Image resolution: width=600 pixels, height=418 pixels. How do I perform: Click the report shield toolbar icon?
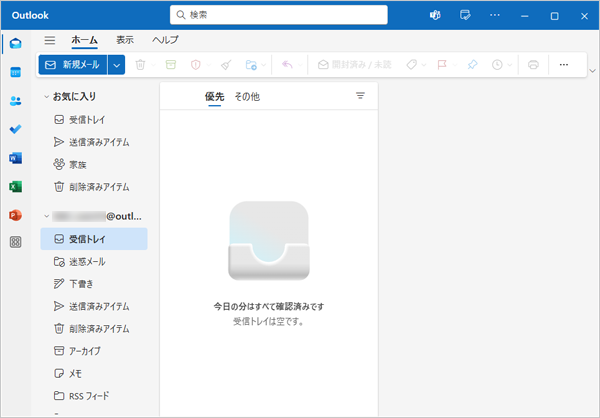(196, 65)
